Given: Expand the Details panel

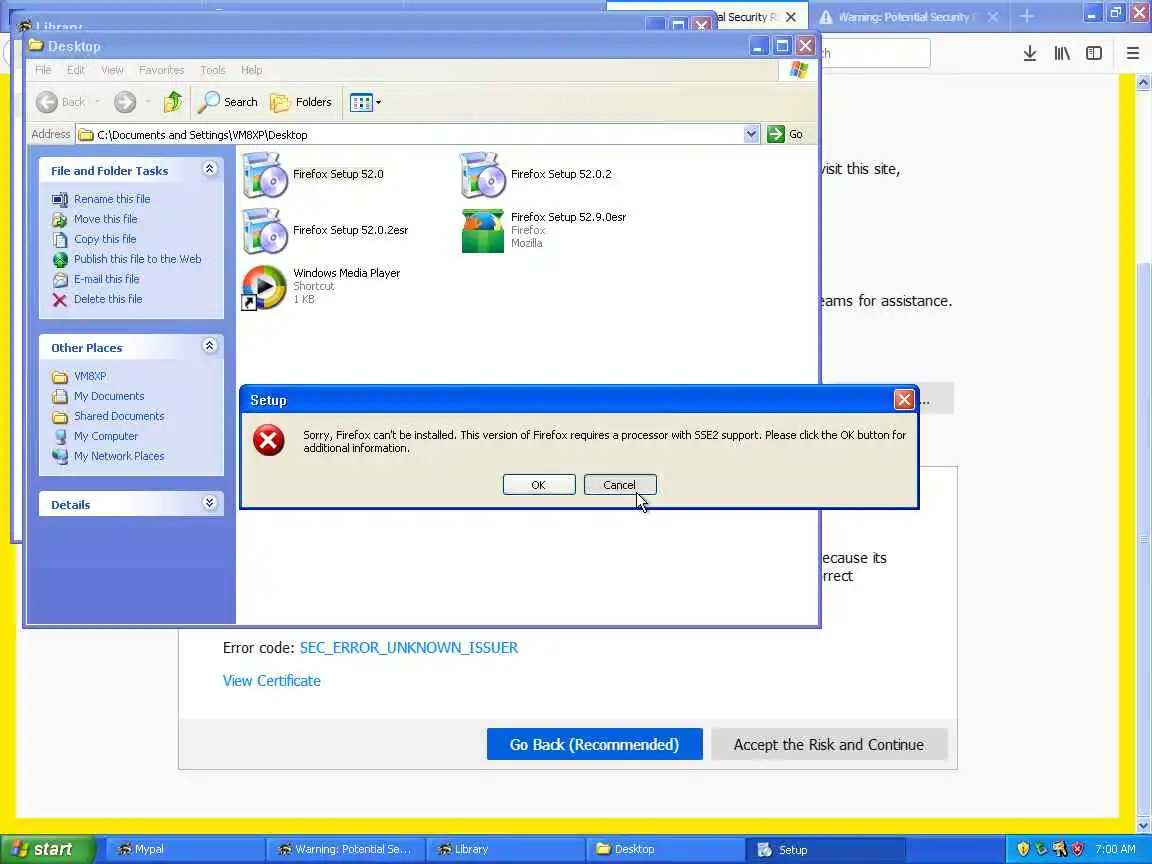Looking at the screenshot, I should pos(209,503).
